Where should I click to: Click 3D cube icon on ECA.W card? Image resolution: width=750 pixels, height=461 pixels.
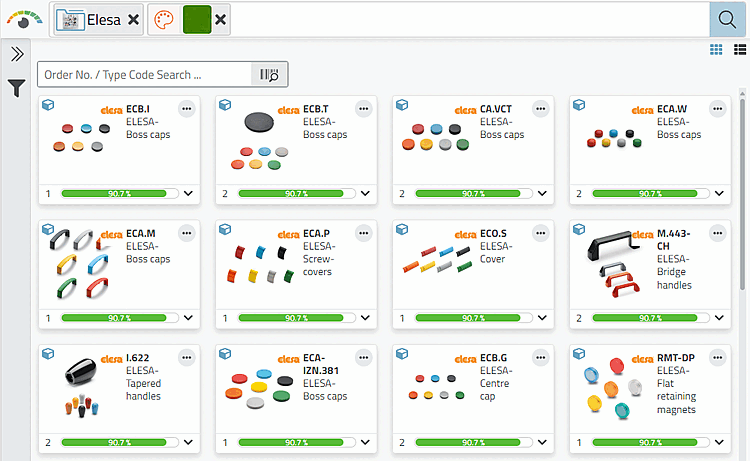(579, 105)
